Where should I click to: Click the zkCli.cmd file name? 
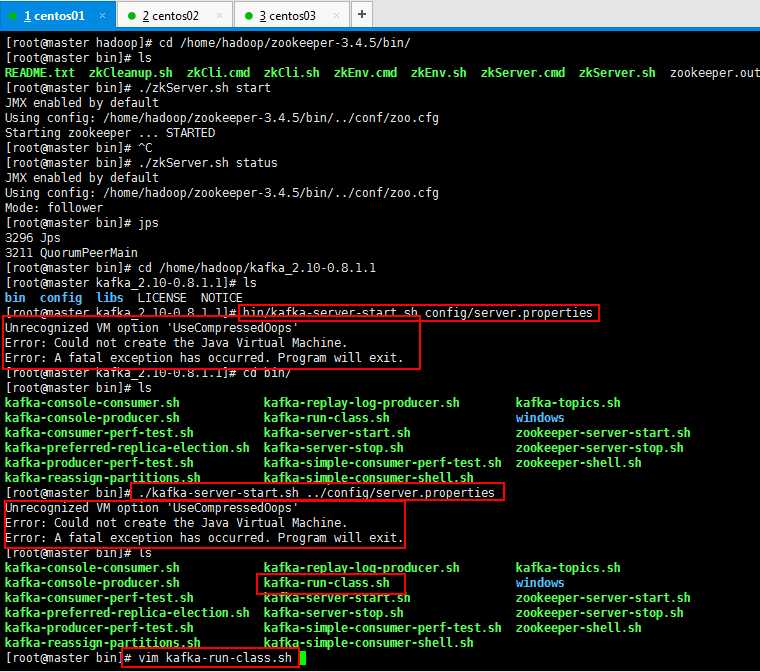point(218,73)
